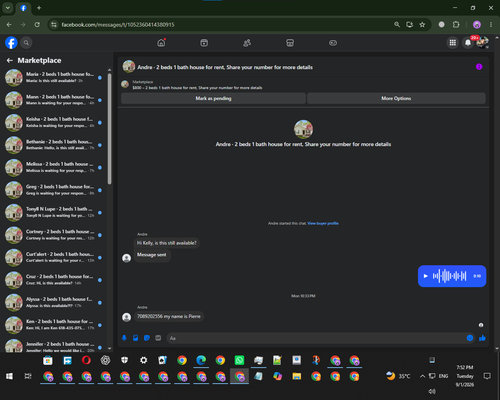
Task: Open Cruz conversation in list
Action: click(54, 280)
